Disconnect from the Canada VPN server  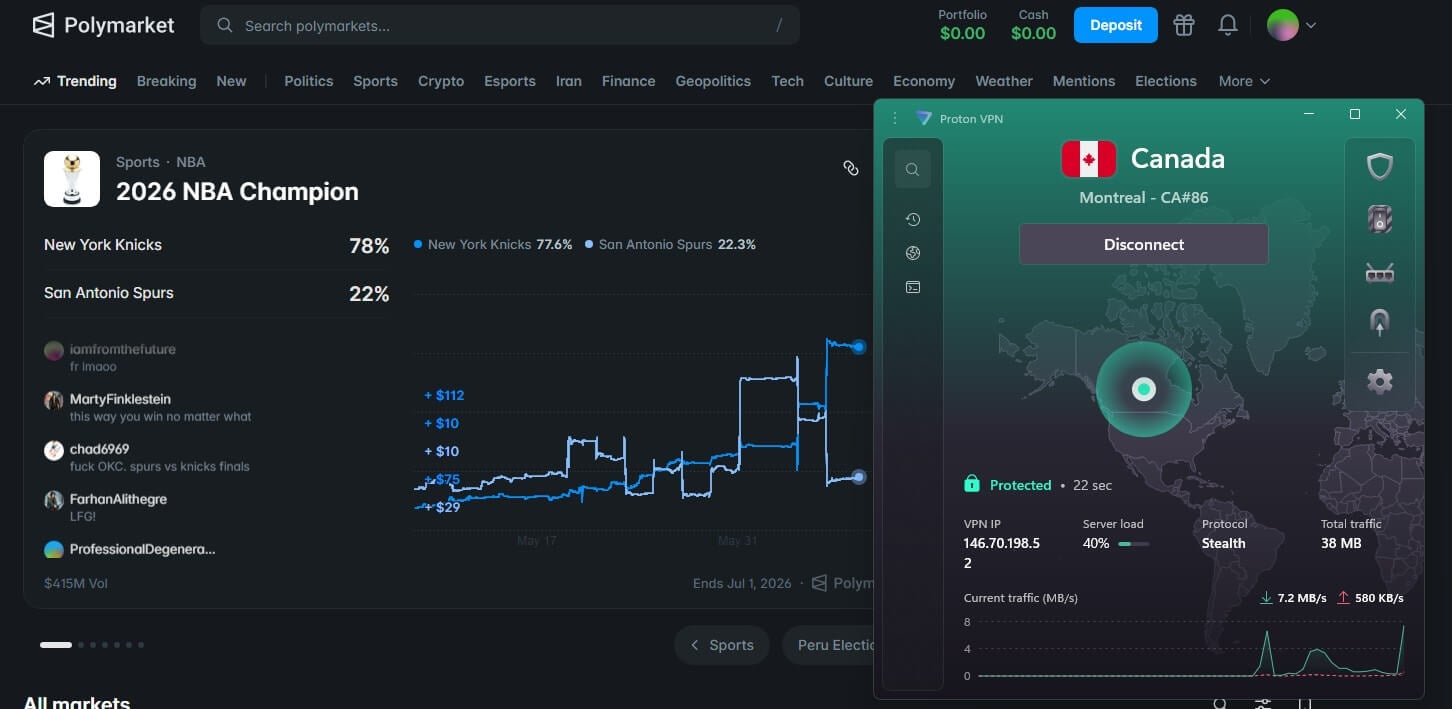(1144, 244)
